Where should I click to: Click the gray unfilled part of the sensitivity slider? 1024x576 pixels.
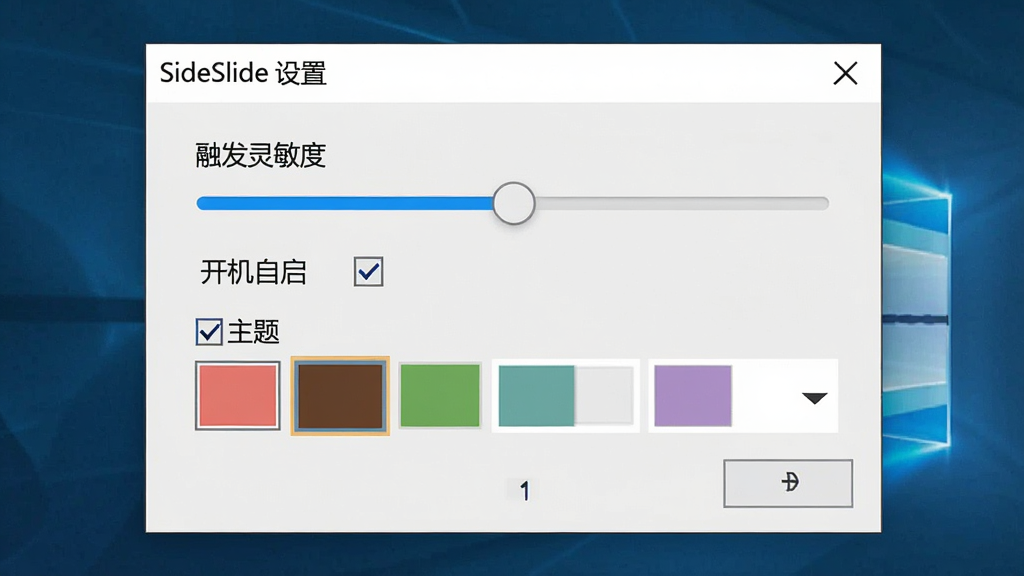pos(682,203)
